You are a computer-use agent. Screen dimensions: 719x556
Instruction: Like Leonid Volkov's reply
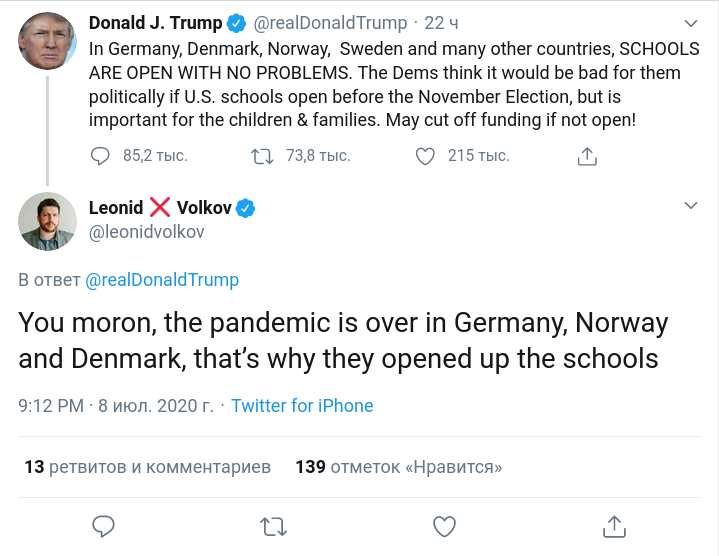click(444, 525)
